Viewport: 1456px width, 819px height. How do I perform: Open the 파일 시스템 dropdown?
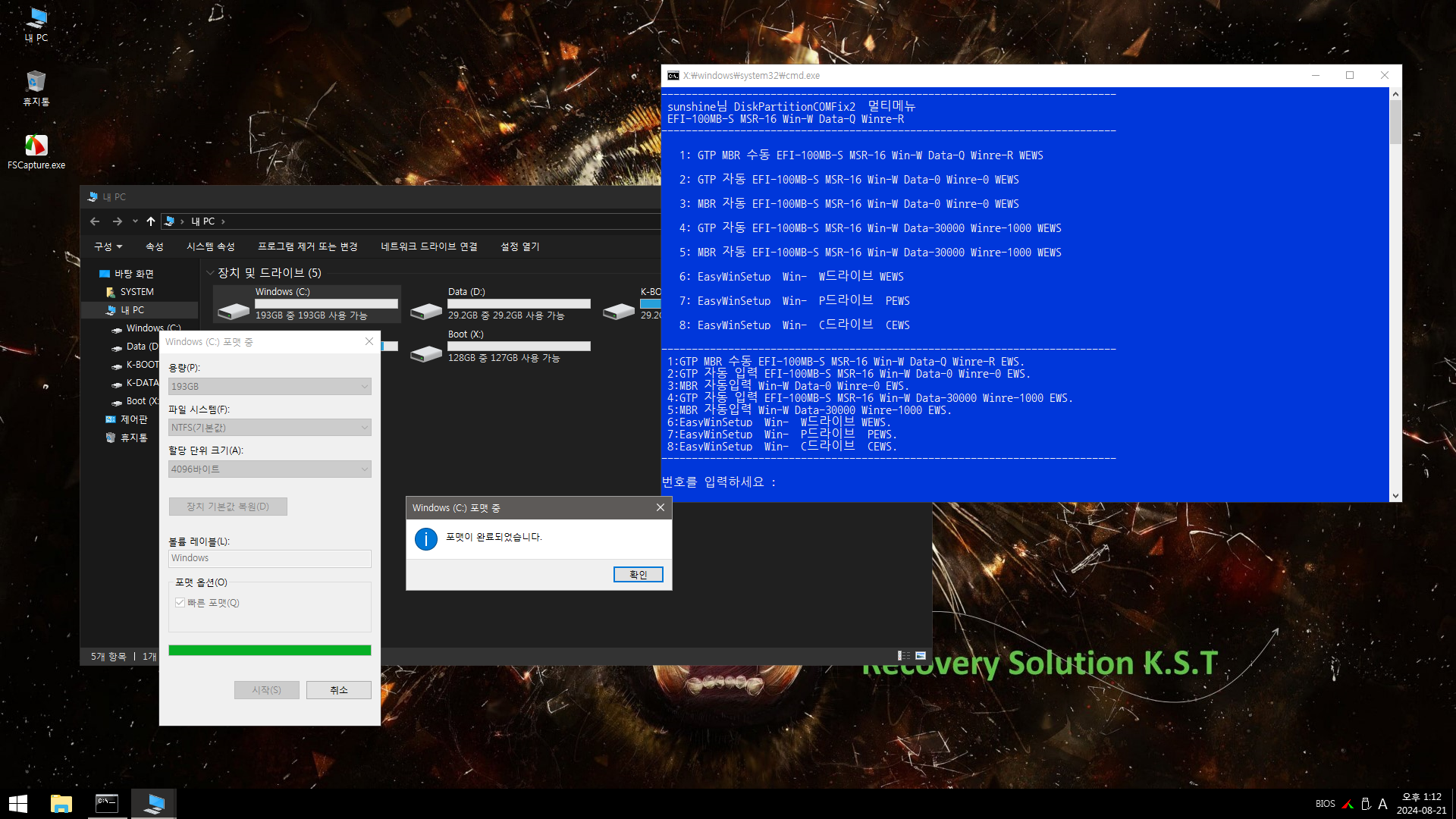click(270, 428)
